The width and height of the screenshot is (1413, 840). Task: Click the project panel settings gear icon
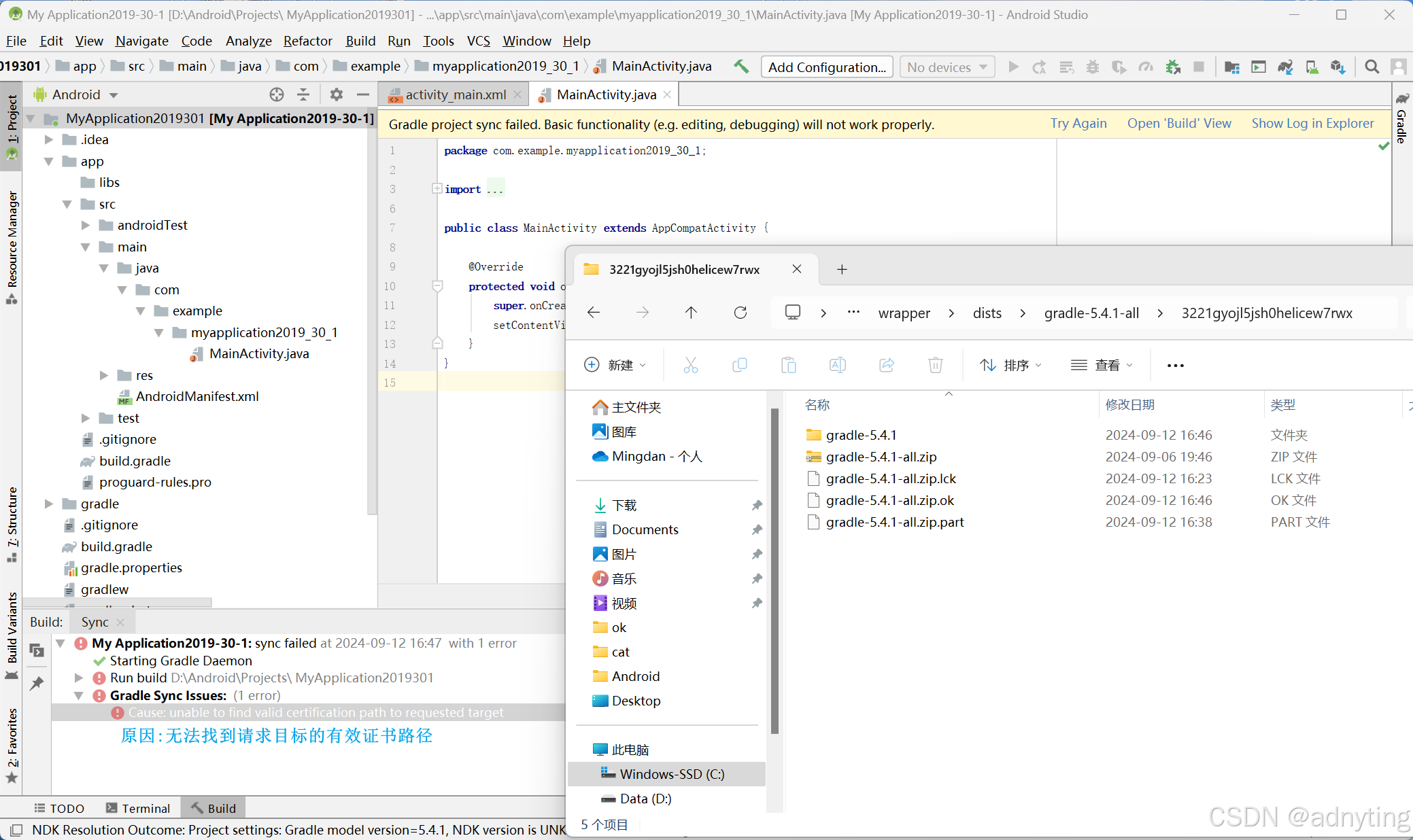click(x=336, y=94)
